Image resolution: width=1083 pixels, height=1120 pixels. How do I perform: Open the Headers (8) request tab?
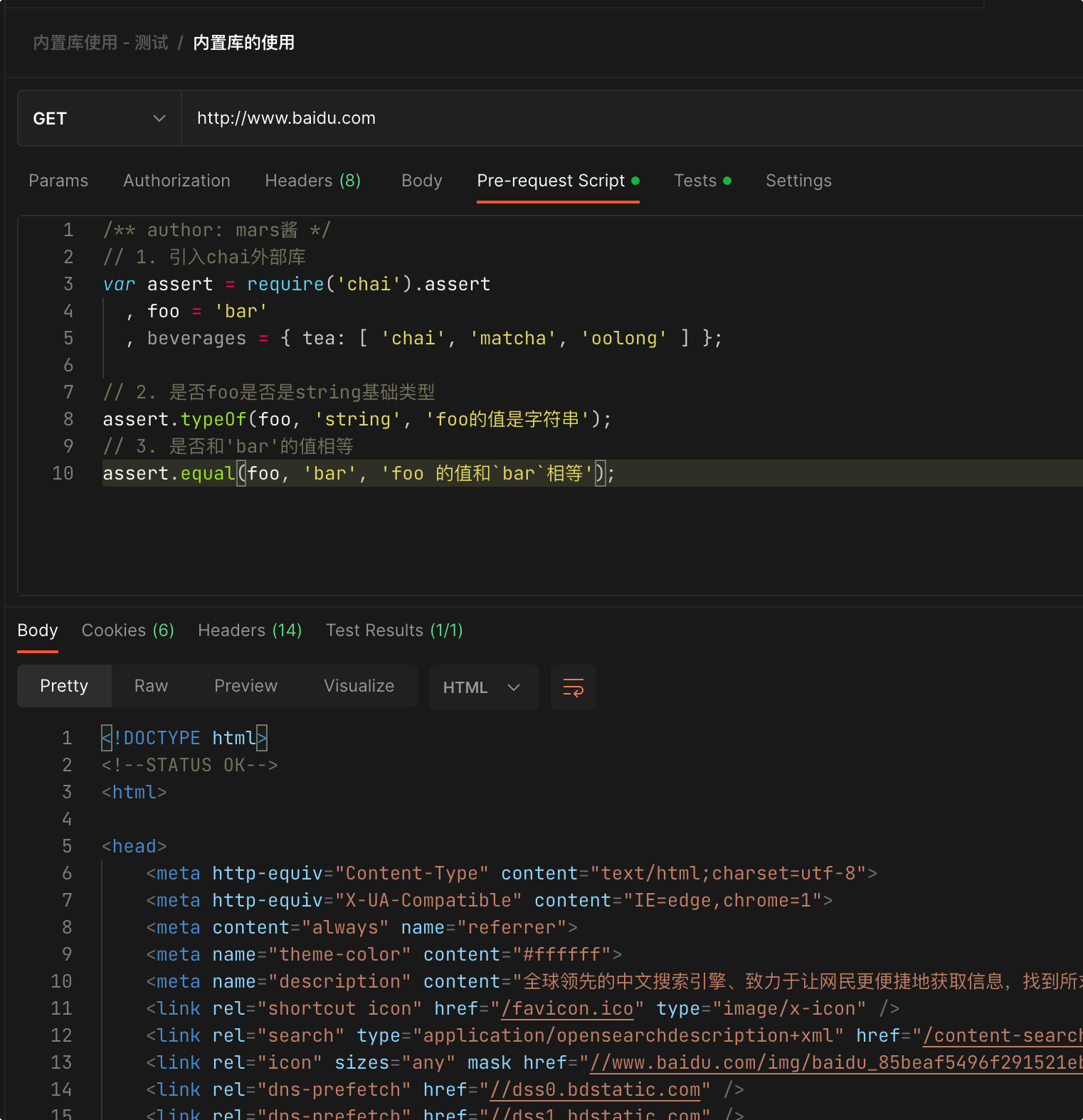(313, 181)
